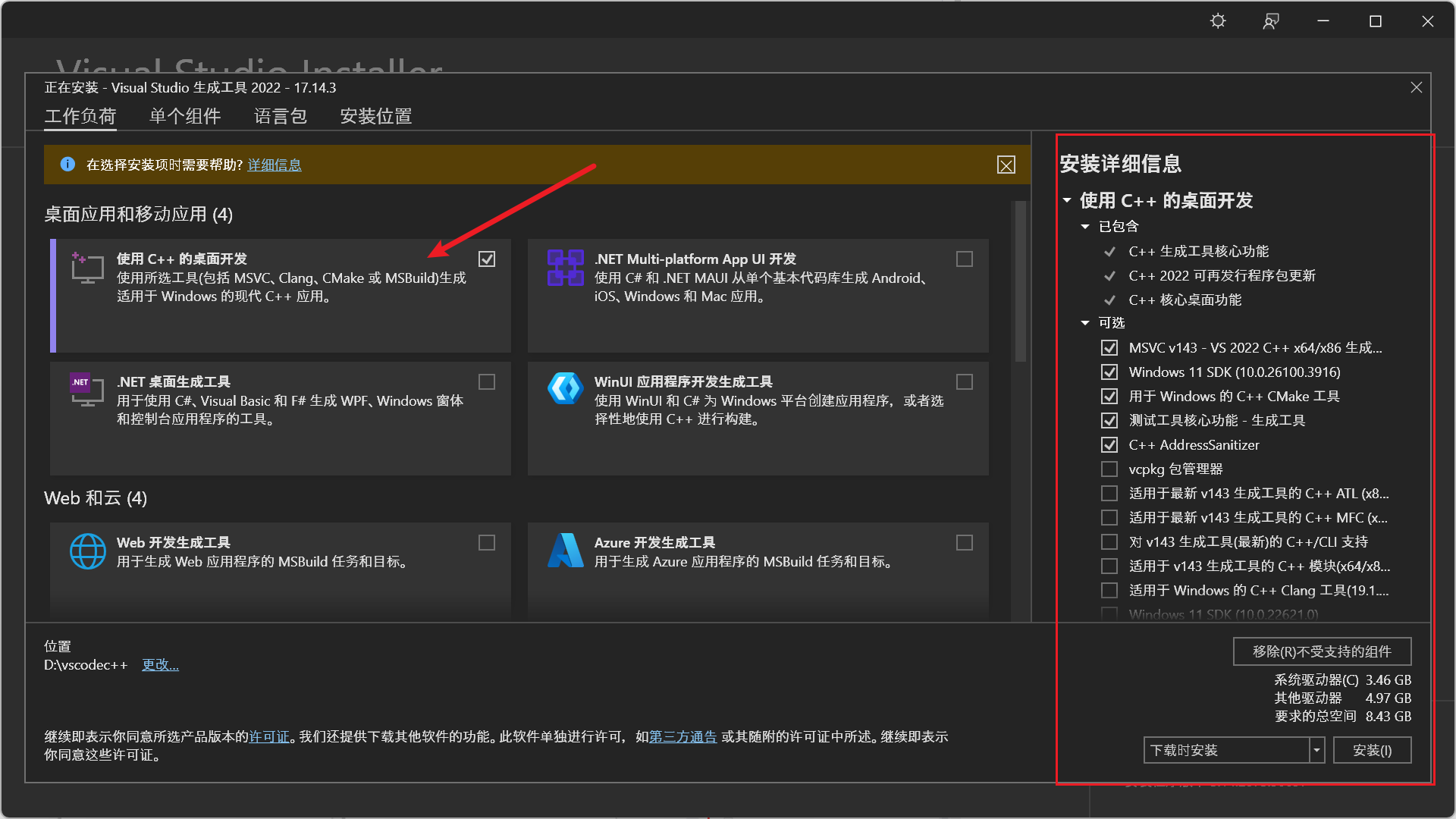Switch to the 语言包 tab
The width and height of the screenshot is (1456, 819).
tap(280, 116)
